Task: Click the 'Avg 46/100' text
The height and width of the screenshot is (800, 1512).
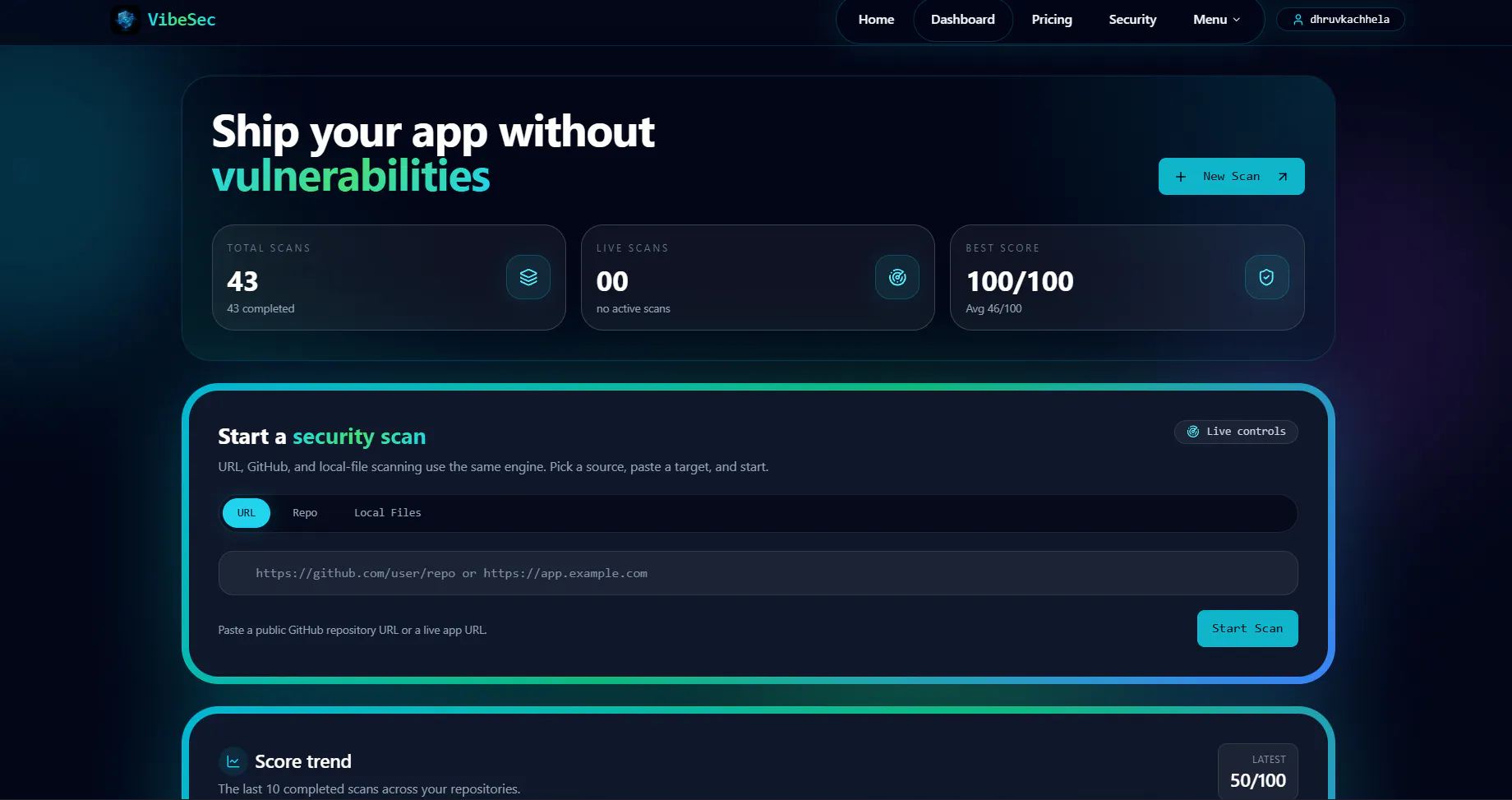Action: (x=993, y=308)
